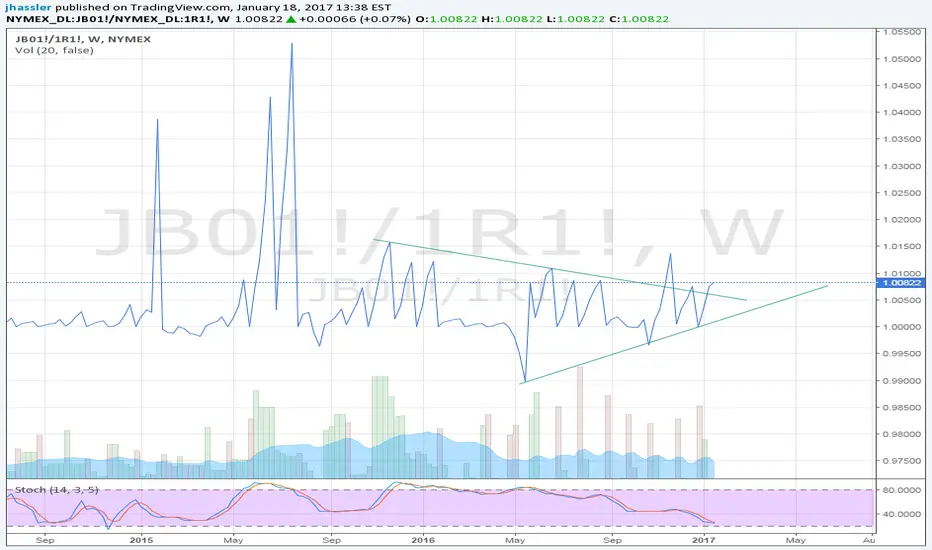Click the 2016 time axis label
Screen dimensions: 932x550
[x=423, y=540]
